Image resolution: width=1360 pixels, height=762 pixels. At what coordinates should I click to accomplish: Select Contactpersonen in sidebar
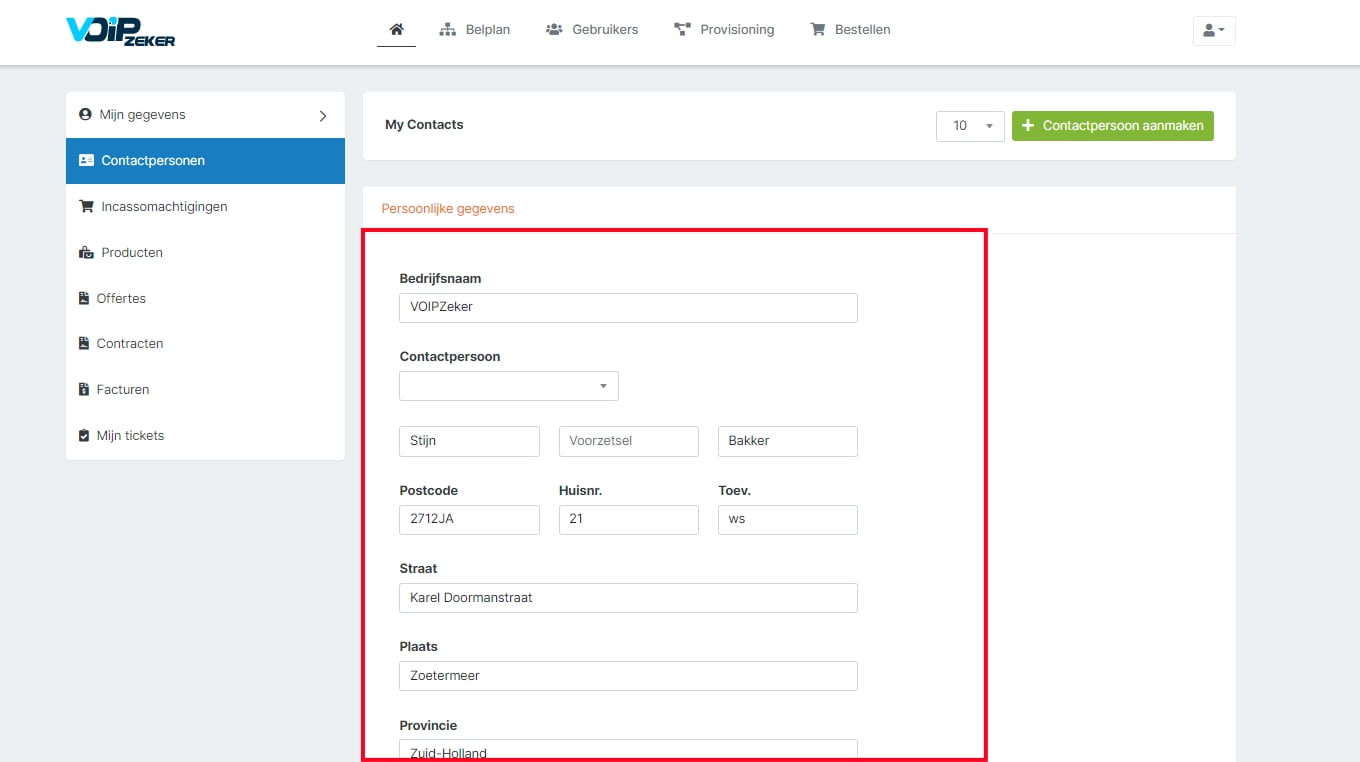tap(205, 161)
